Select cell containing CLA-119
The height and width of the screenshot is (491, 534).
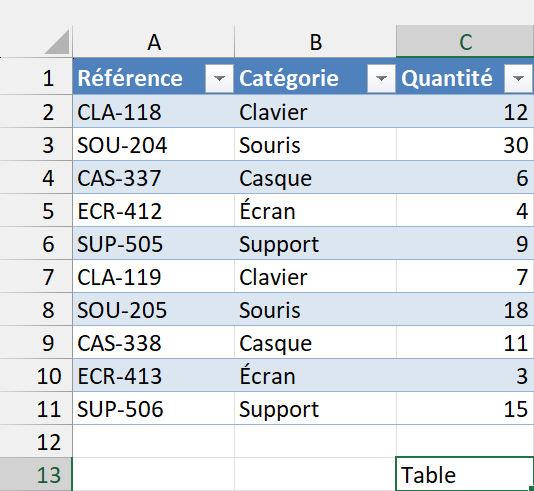[x=154, y=277]
